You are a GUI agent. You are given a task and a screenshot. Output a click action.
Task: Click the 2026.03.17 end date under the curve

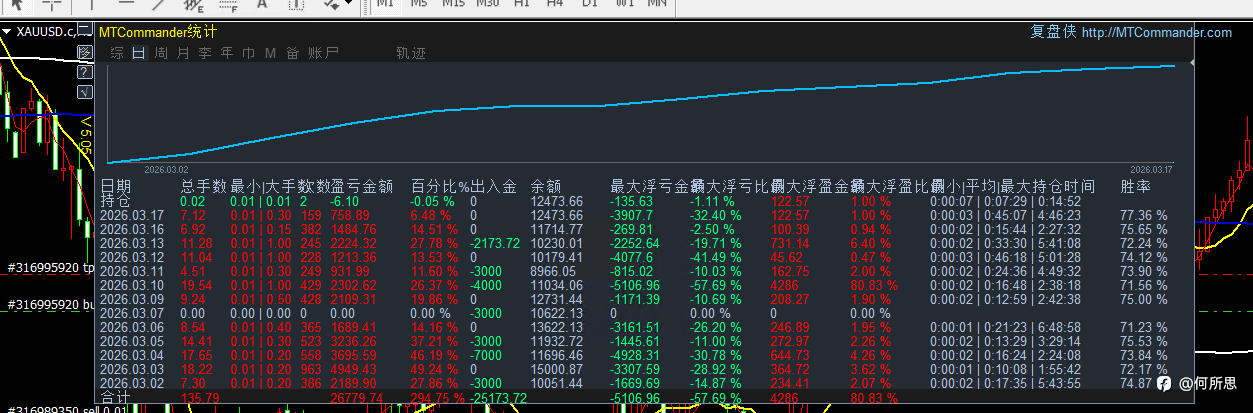click(1152, 169)
